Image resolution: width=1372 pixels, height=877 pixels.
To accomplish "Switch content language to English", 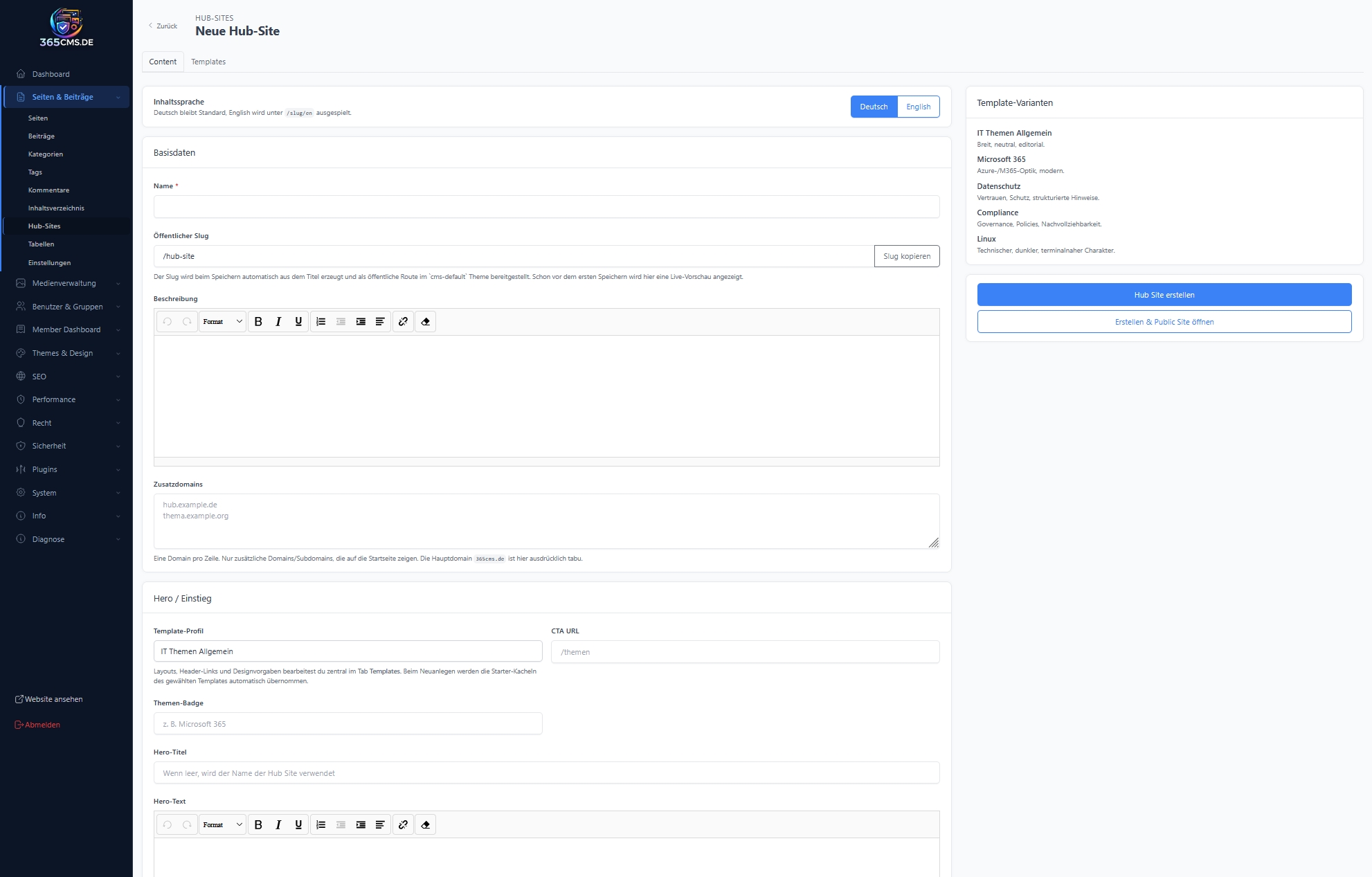I will 918,107.
